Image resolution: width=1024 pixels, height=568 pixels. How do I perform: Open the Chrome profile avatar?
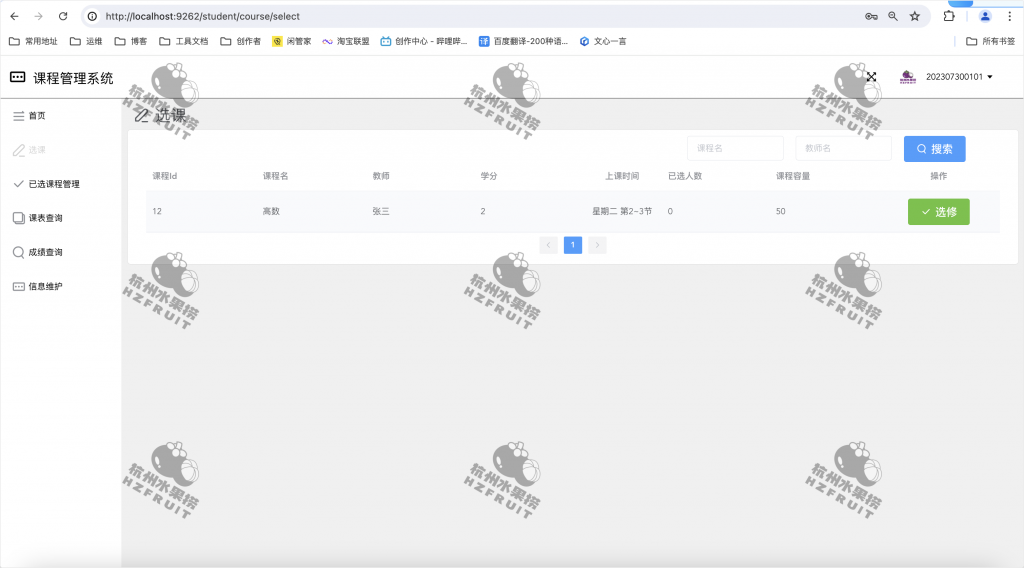(x=985, y=16)
